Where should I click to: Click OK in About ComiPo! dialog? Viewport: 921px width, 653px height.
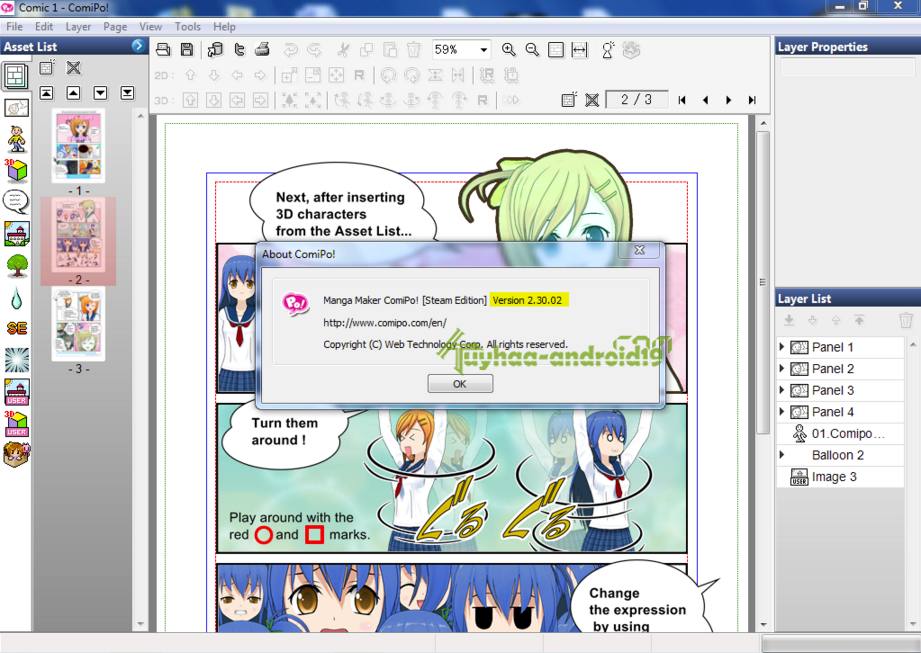click(460, 383)
